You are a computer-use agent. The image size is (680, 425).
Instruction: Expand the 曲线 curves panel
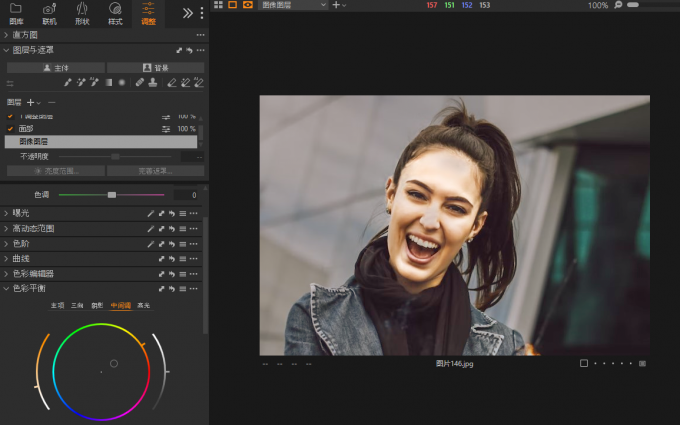click(x=6, y=258)
